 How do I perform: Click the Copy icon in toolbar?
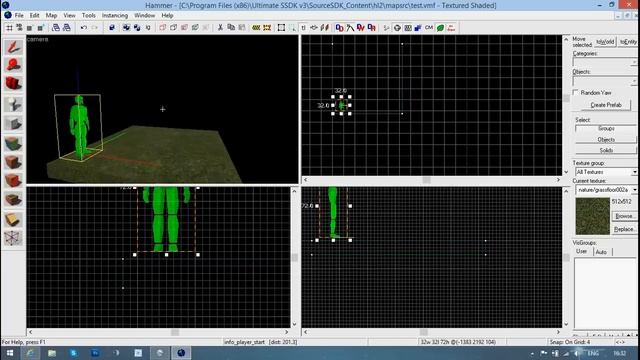(x=231, y=28)
